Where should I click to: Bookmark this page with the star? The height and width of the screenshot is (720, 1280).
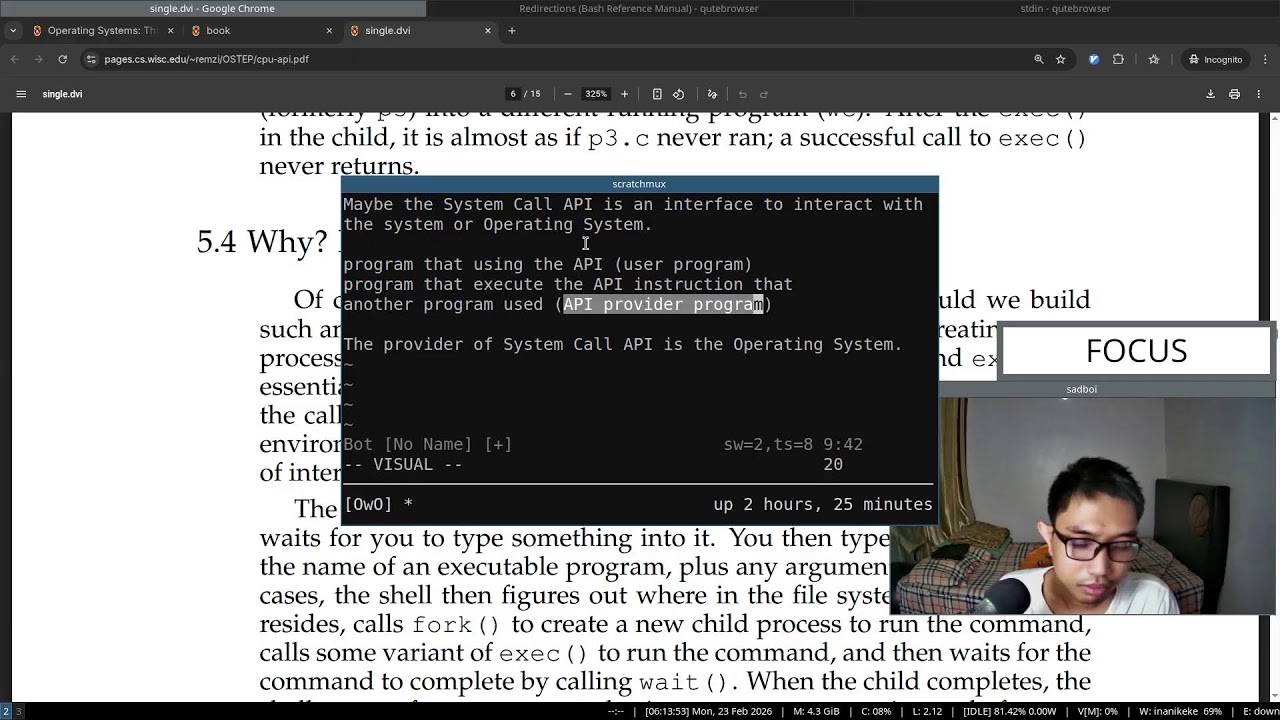(1061, 59)
